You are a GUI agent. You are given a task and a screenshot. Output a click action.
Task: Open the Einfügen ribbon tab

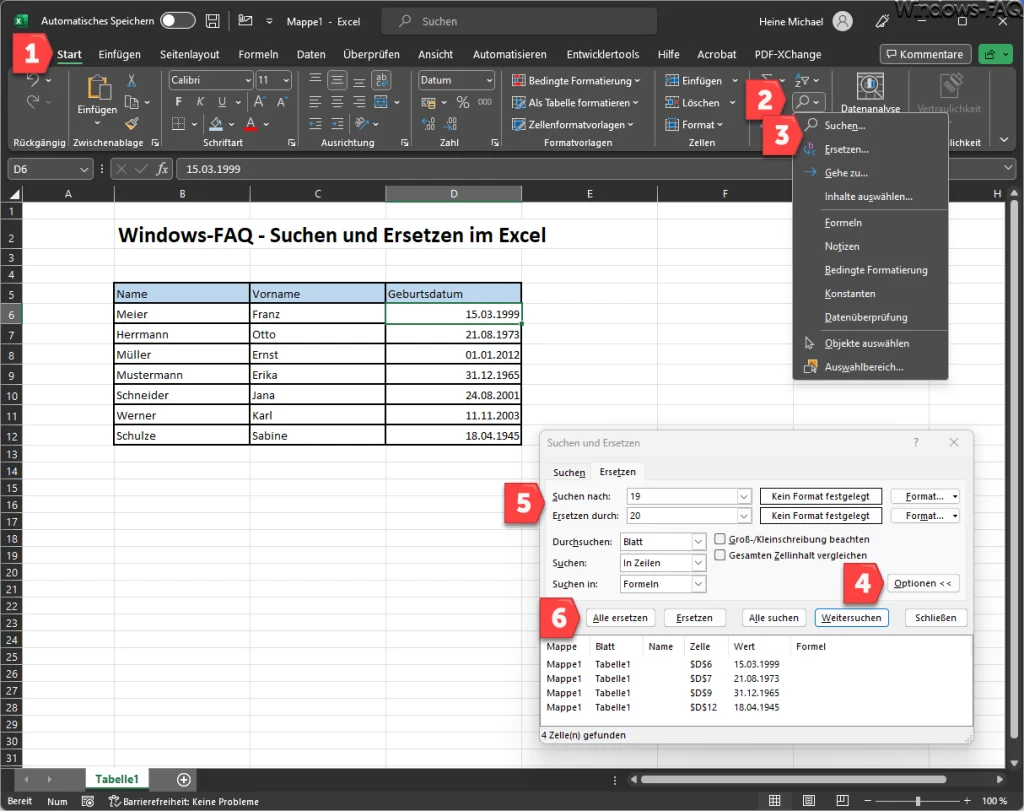click(120, 54)
